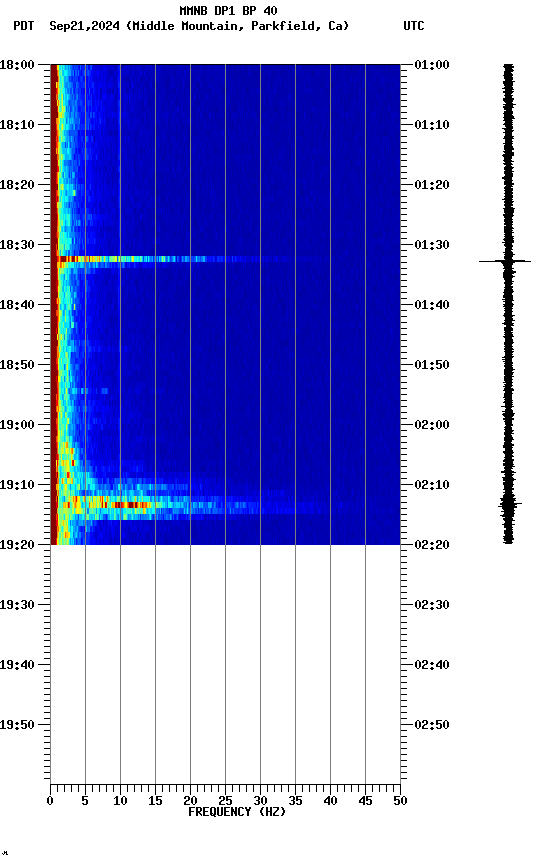Viewport: 552px width, 864px height.
Task: Click the '45' frequency tick label
Action: [x=365, y=801]
